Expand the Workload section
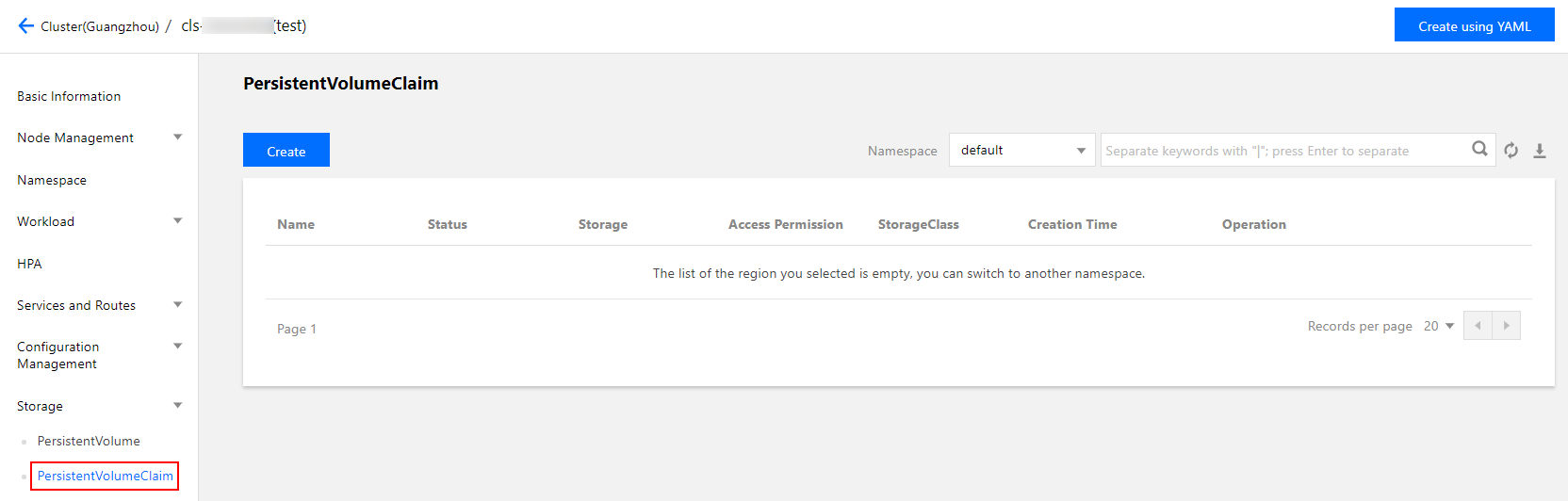Viewport: 1568px width, 501px height. (177, 221)
